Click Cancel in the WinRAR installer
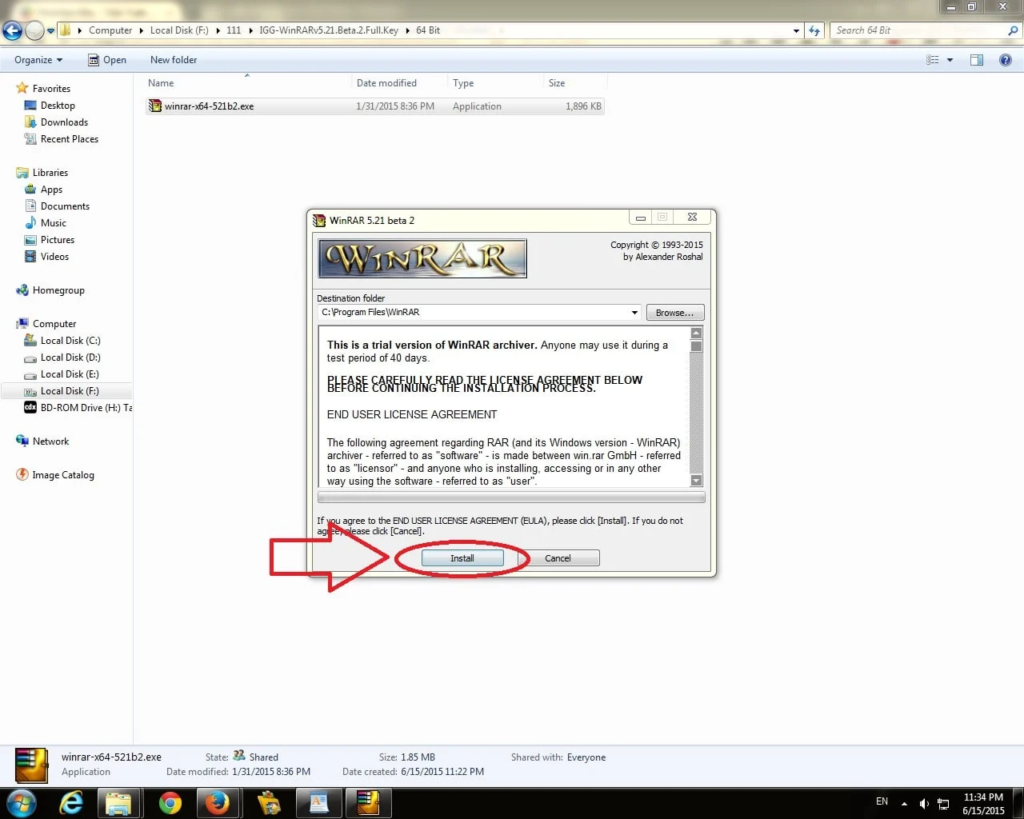 point(557,558)
